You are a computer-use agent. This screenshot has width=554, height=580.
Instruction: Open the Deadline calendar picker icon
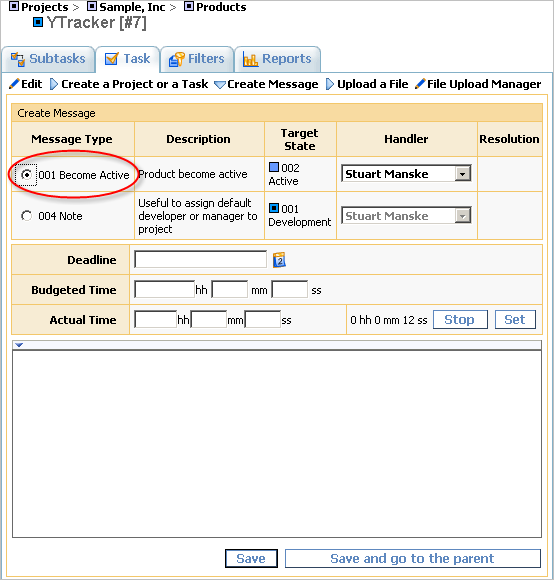tap(279, 260)
